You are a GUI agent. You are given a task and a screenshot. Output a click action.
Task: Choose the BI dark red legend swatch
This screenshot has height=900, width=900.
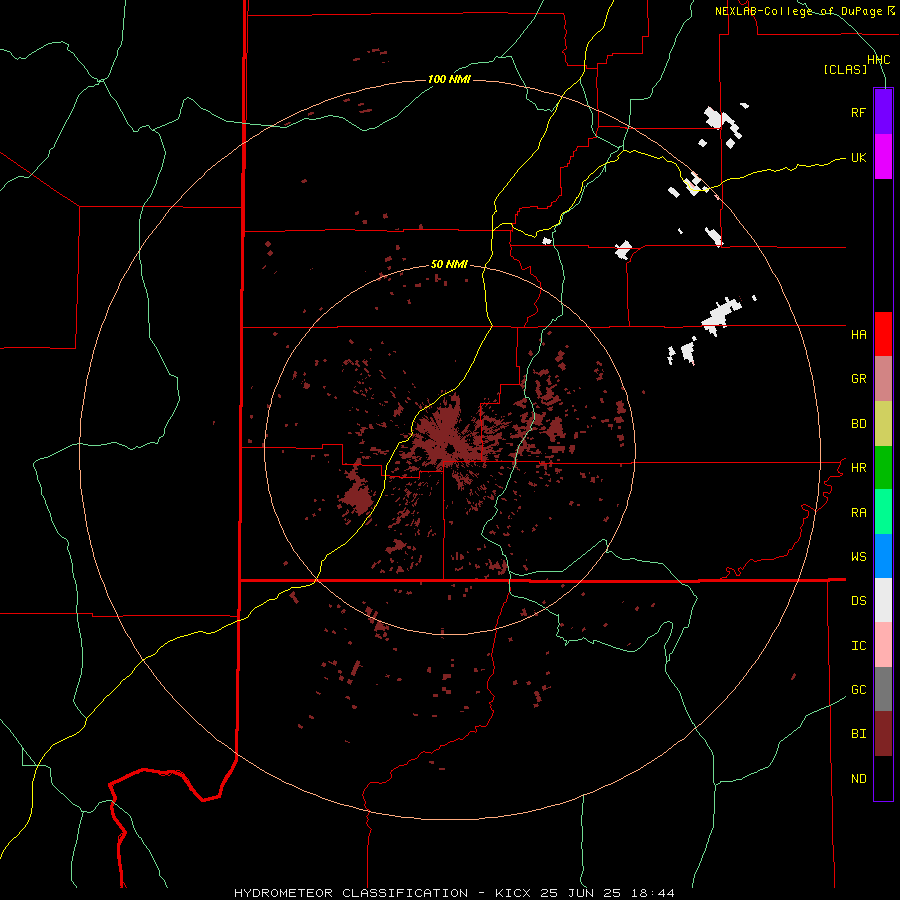(x=883, y=734)
